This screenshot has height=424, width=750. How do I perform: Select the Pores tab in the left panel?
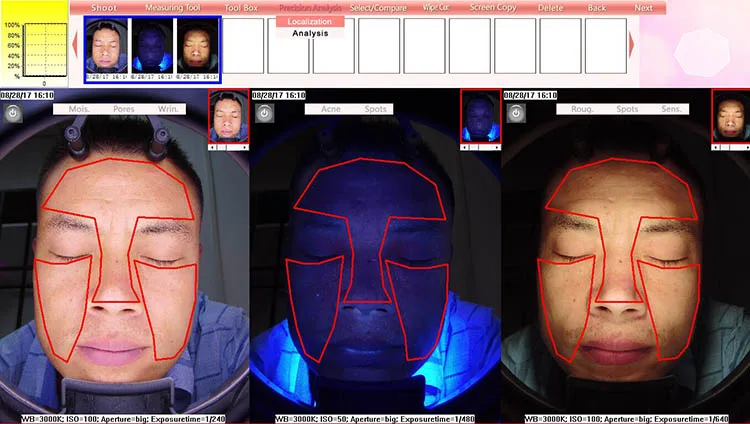click(125, 109)
